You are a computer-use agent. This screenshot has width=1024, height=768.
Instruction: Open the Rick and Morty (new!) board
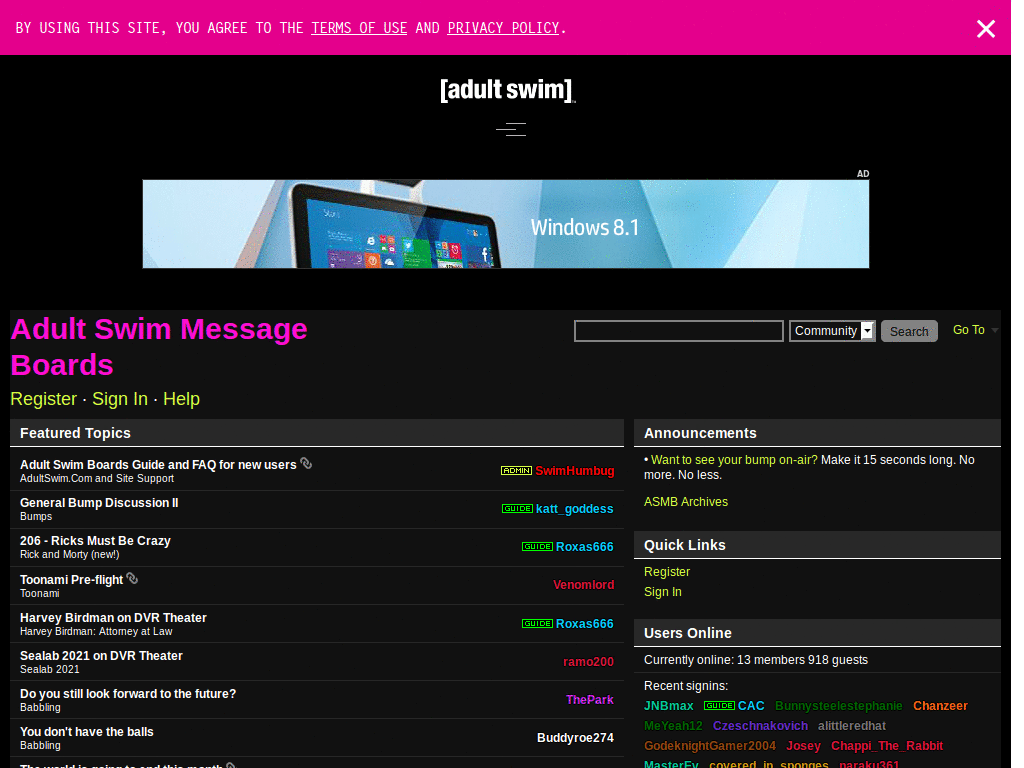[70, 554]
